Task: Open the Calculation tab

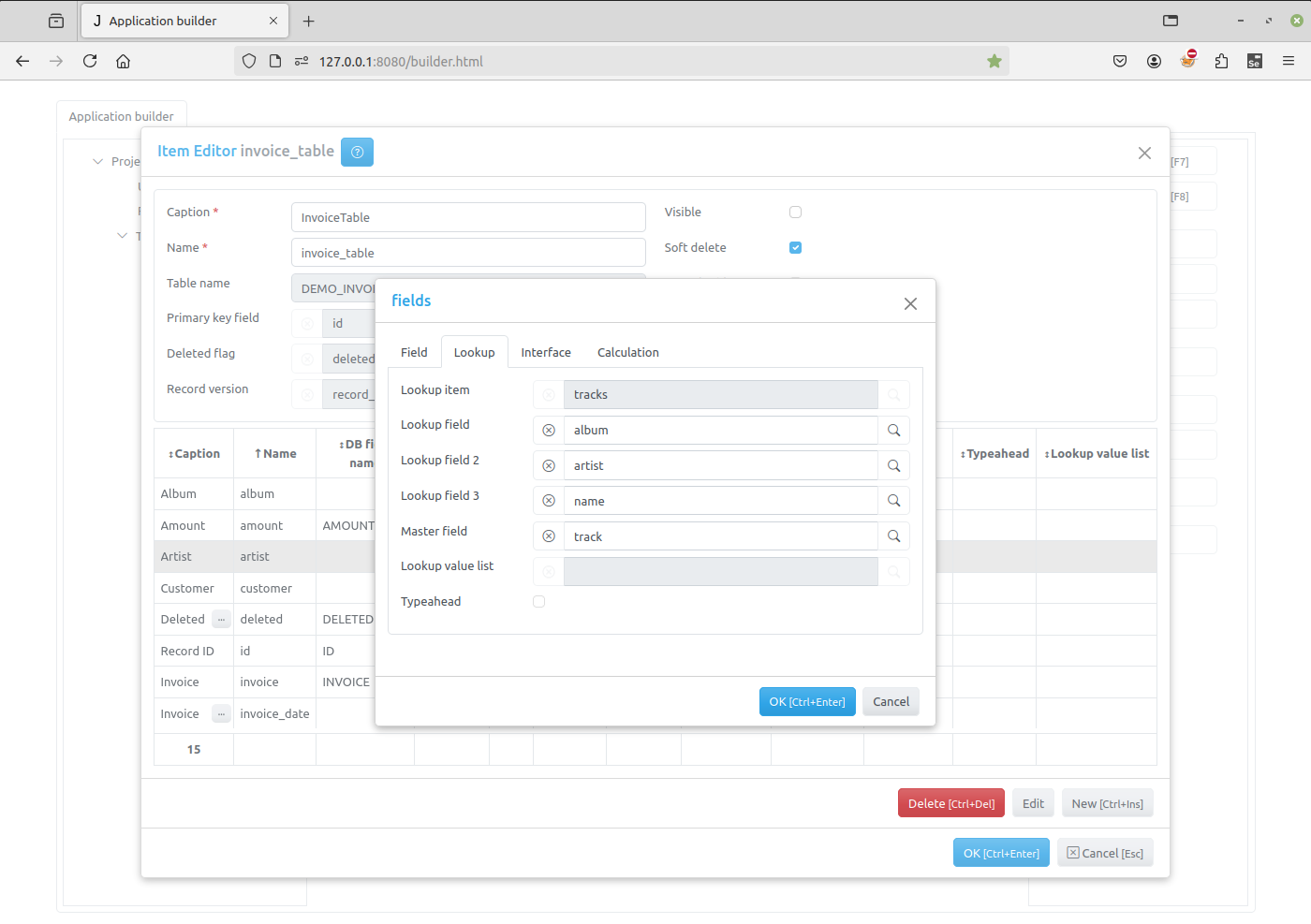Action: click(x=627, y=353)
